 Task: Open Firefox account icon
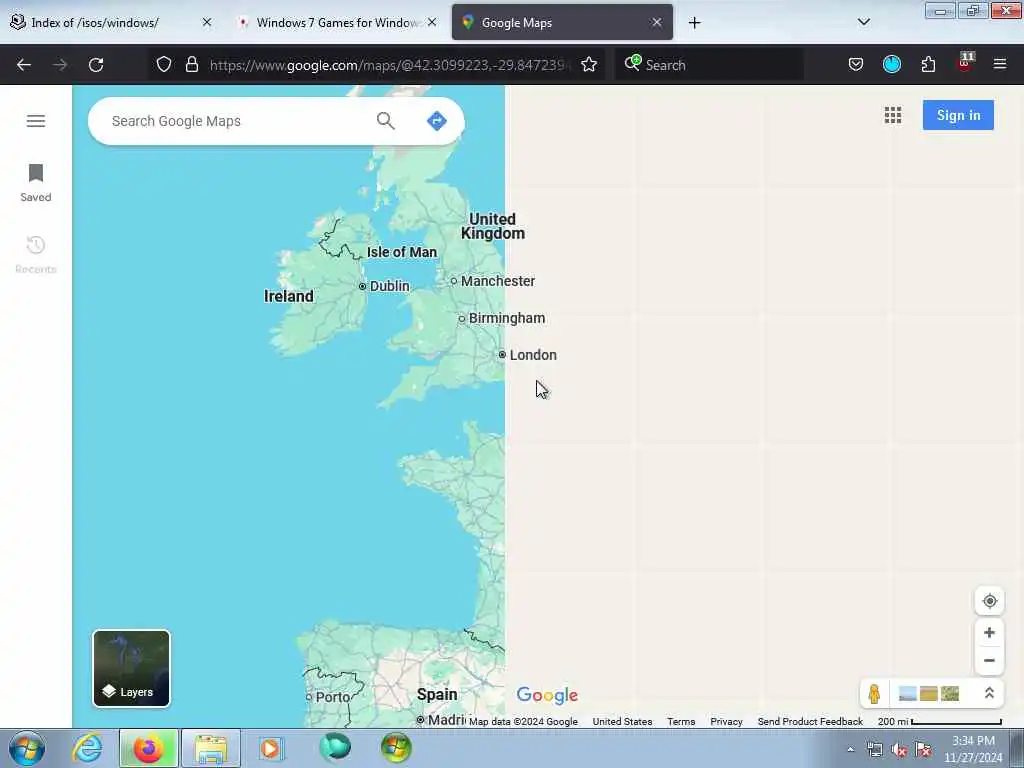click(892, 64)
